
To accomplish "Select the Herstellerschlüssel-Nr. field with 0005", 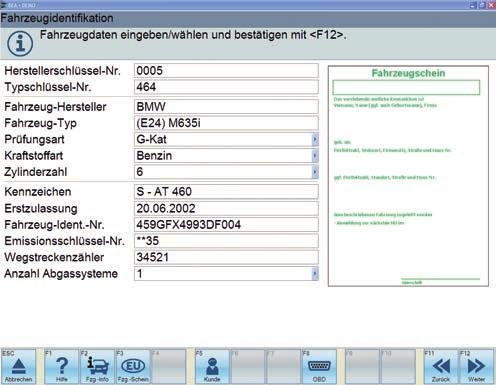I will 226,71.
